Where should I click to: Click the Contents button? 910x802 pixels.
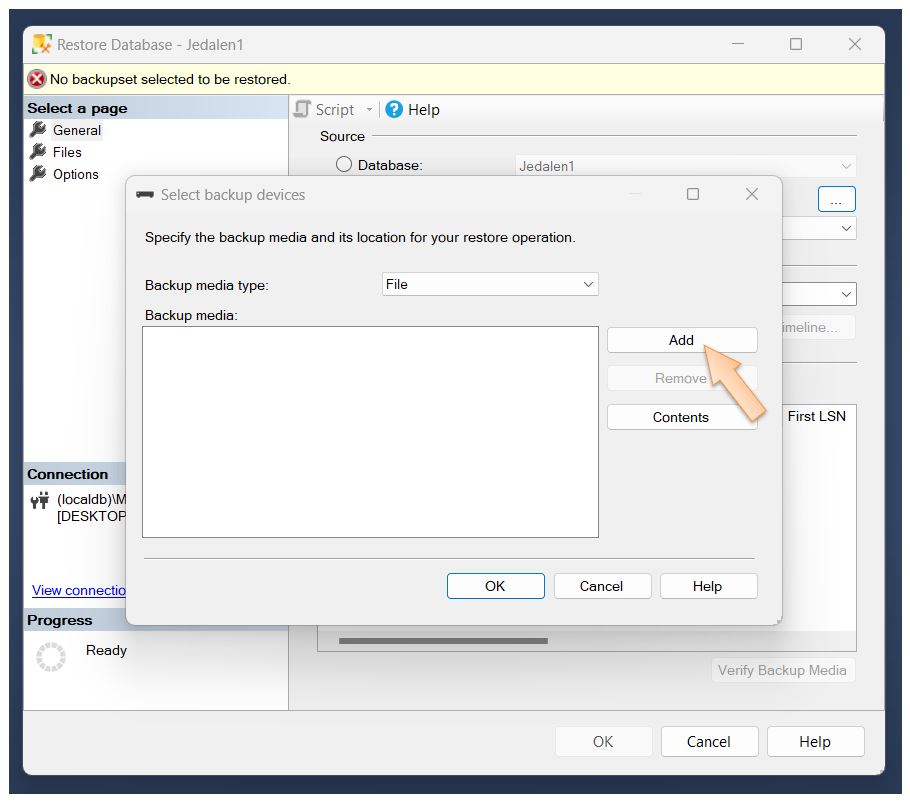pyautogui.click(x=681, y=417)
